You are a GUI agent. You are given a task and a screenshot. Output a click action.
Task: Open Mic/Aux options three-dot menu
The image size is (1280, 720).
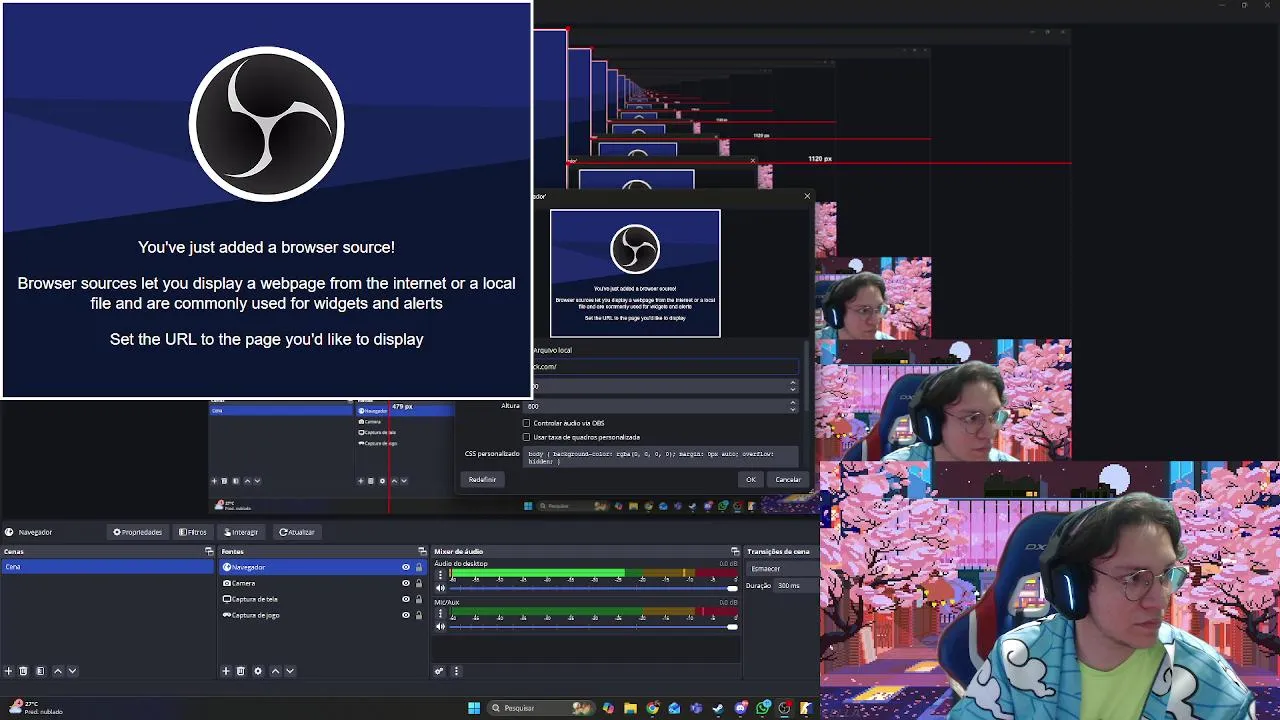440,614
